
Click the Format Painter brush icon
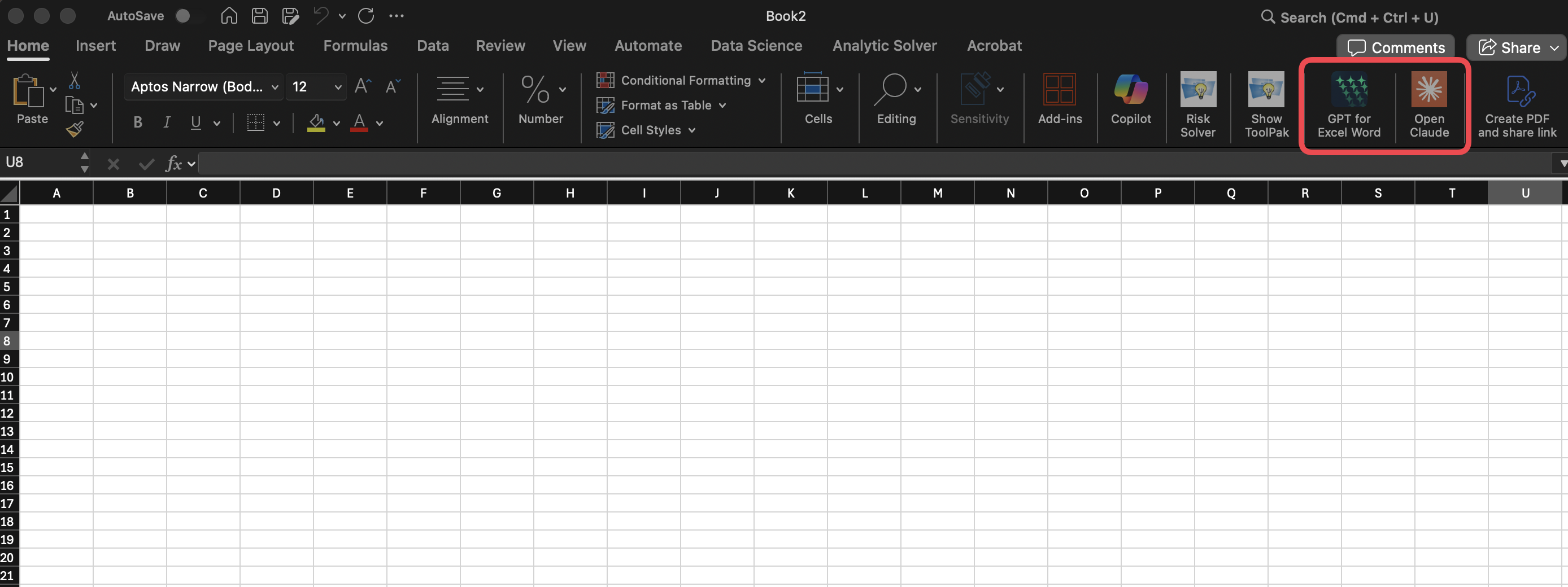point(75,129)
